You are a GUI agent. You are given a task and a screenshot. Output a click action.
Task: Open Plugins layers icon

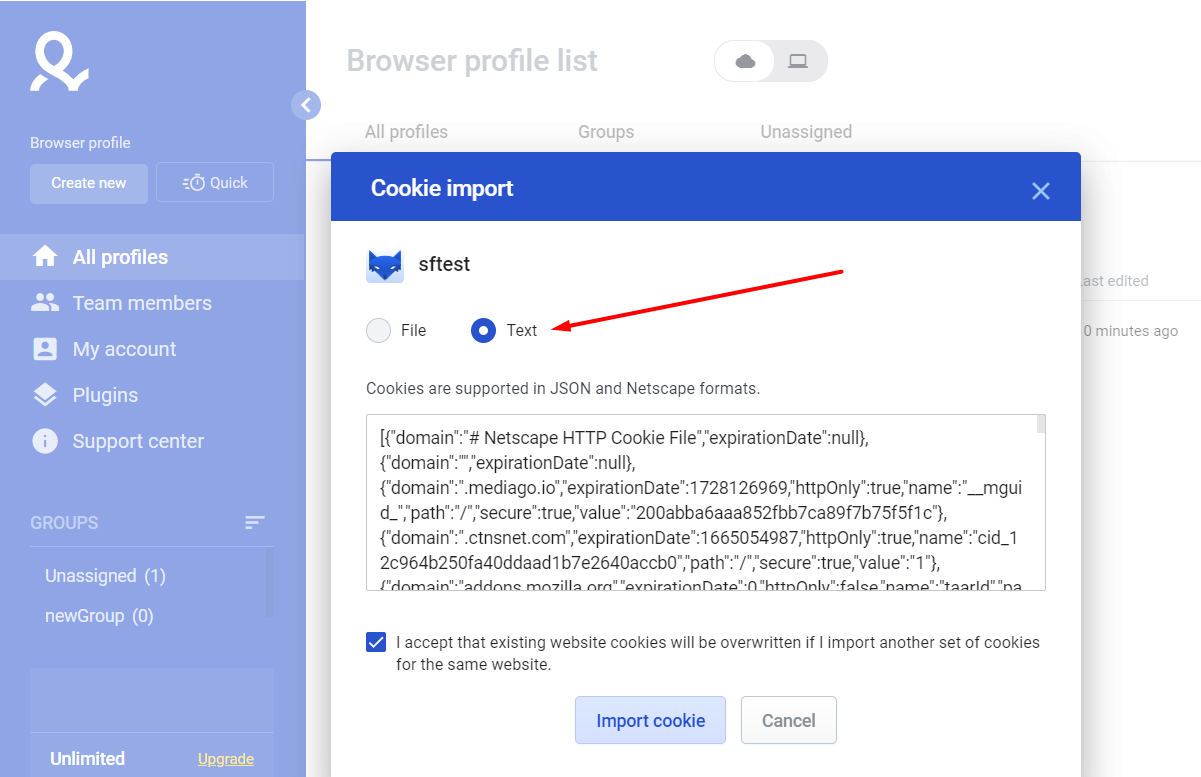click(x=45, y=395)
